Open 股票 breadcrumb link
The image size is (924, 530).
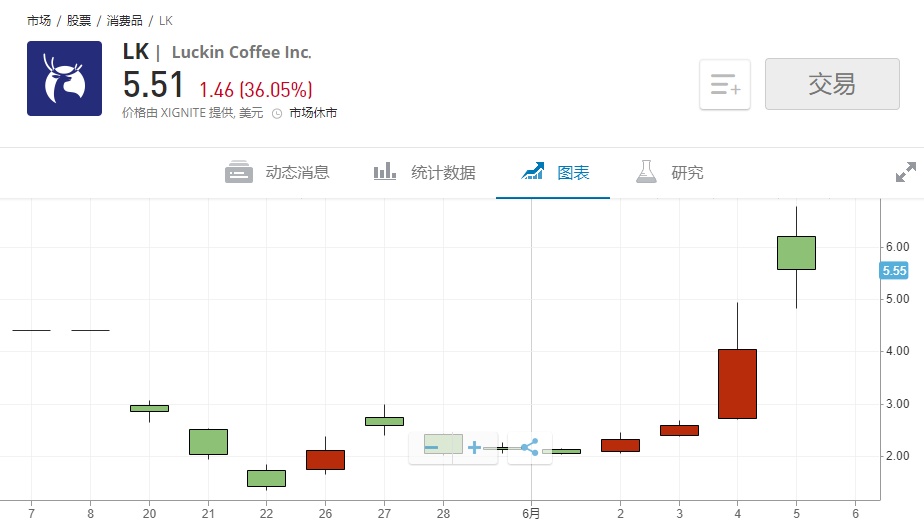coord(79,20)
